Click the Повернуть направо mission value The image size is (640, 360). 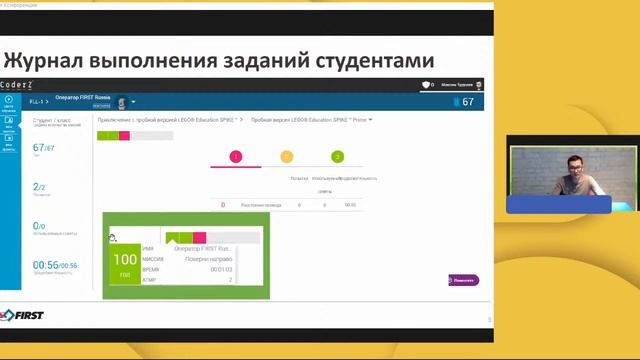click(x=209, y=259)
